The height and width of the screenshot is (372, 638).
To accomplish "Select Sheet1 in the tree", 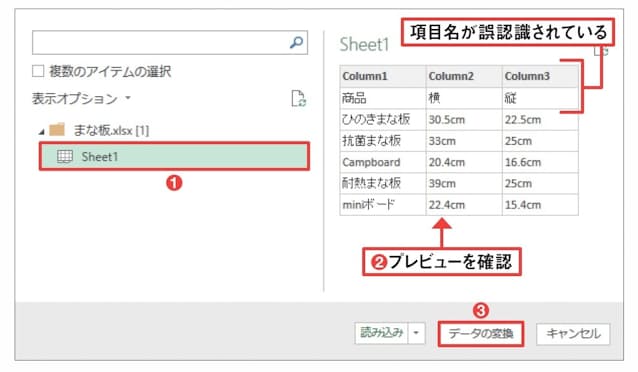I will [x=174, y=156].
